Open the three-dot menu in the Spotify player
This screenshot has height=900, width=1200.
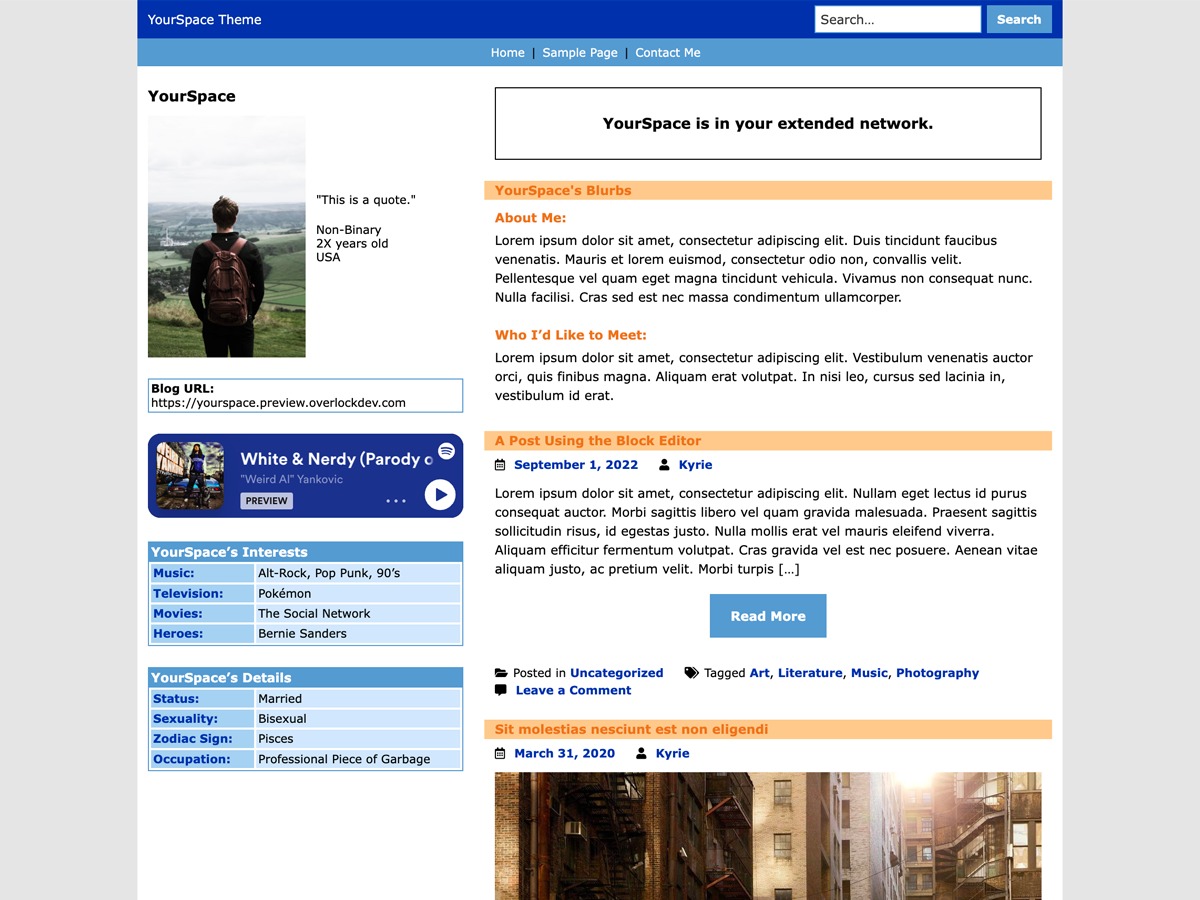click(396, 500)
